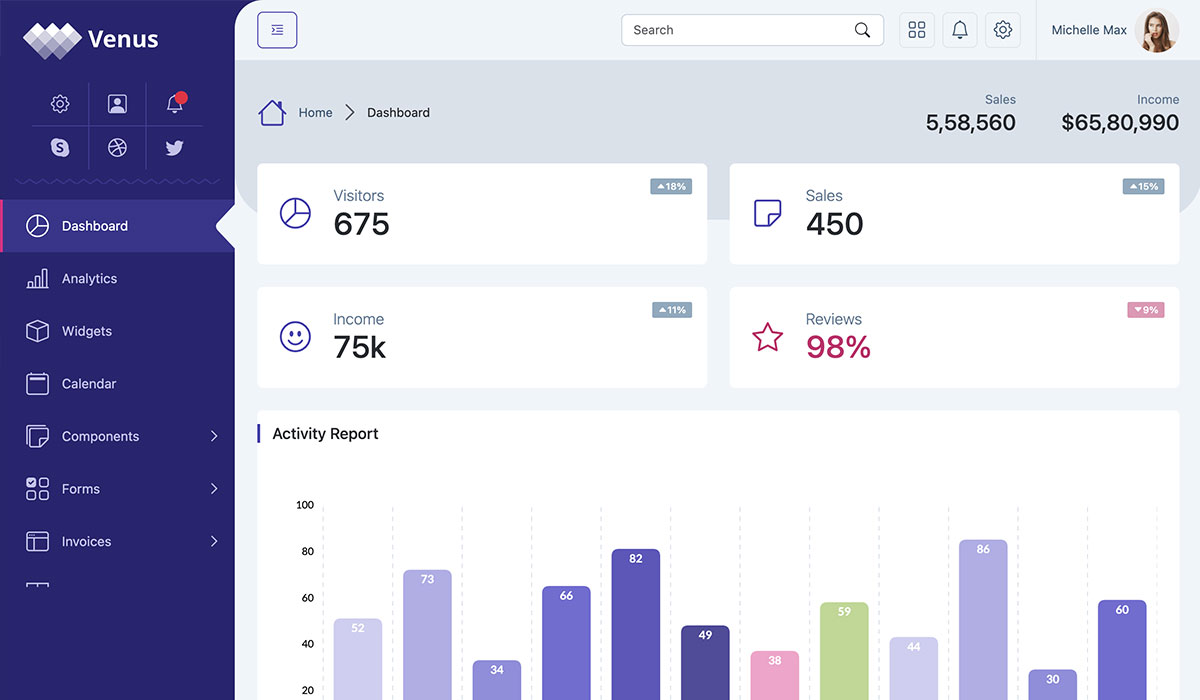Click the Dribbble icon in sidebar
This screenshot has height=700, width=1200.
pyautogui.click(x=117, y=148)
